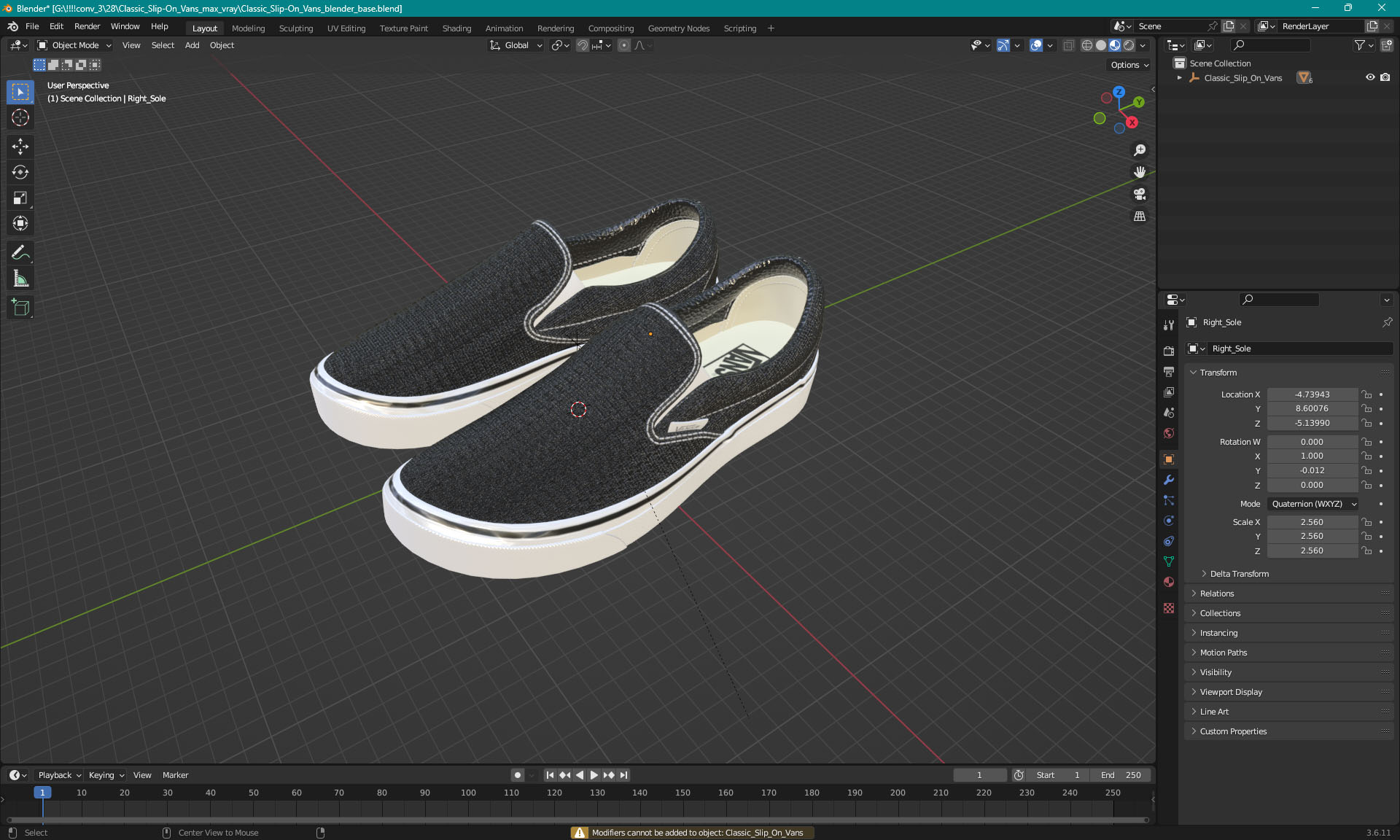Image resolution: width=1400 pixels, height=840 pixels.
Task: Activate the Select Box tool
Action: pos(20,92)
